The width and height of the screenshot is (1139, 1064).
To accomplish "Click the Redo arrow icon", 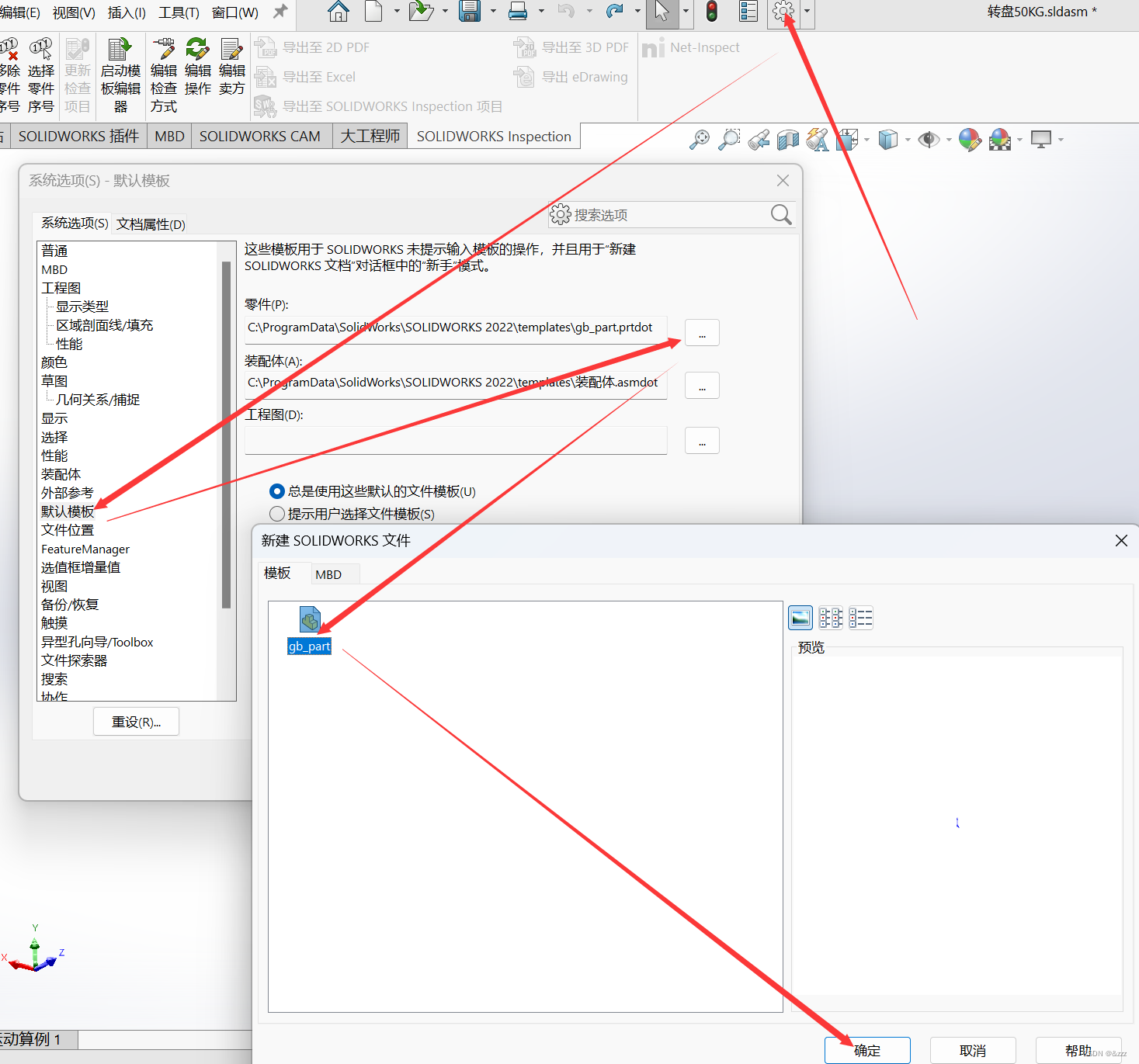I will click(x=615, y=12).
